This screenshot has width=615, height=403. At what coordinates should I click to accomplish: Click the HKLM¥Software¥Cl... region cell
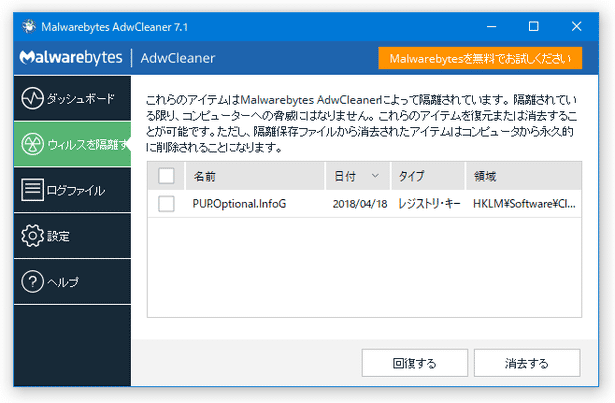pos(524,204)
